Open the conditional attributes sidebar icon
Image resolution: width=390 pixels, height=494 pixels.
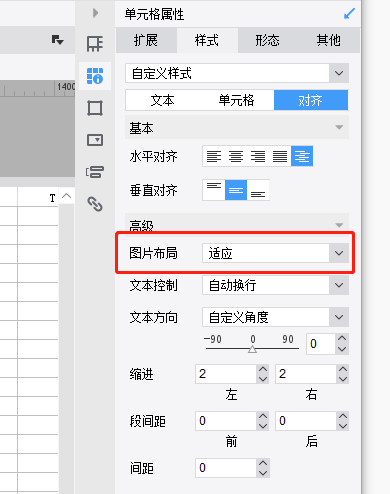pyautogui.click(x=95, y=172)
